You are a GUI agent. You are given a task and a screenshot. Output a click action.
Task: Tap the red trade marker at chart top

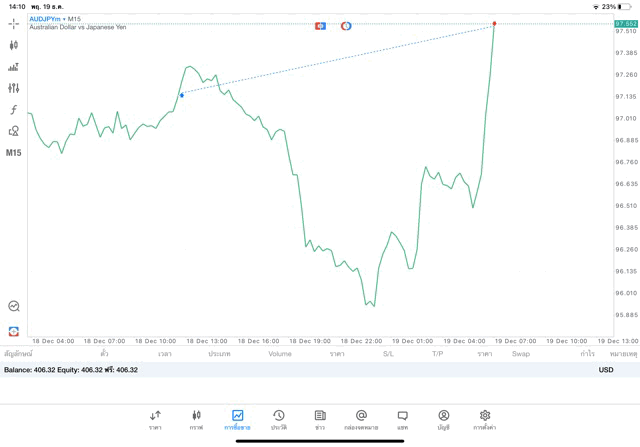[x=494, y=23]
